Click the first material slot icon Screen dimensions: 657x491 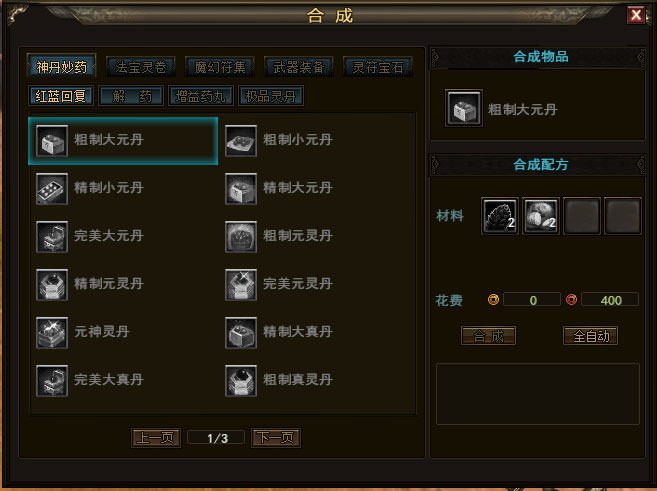500,216
